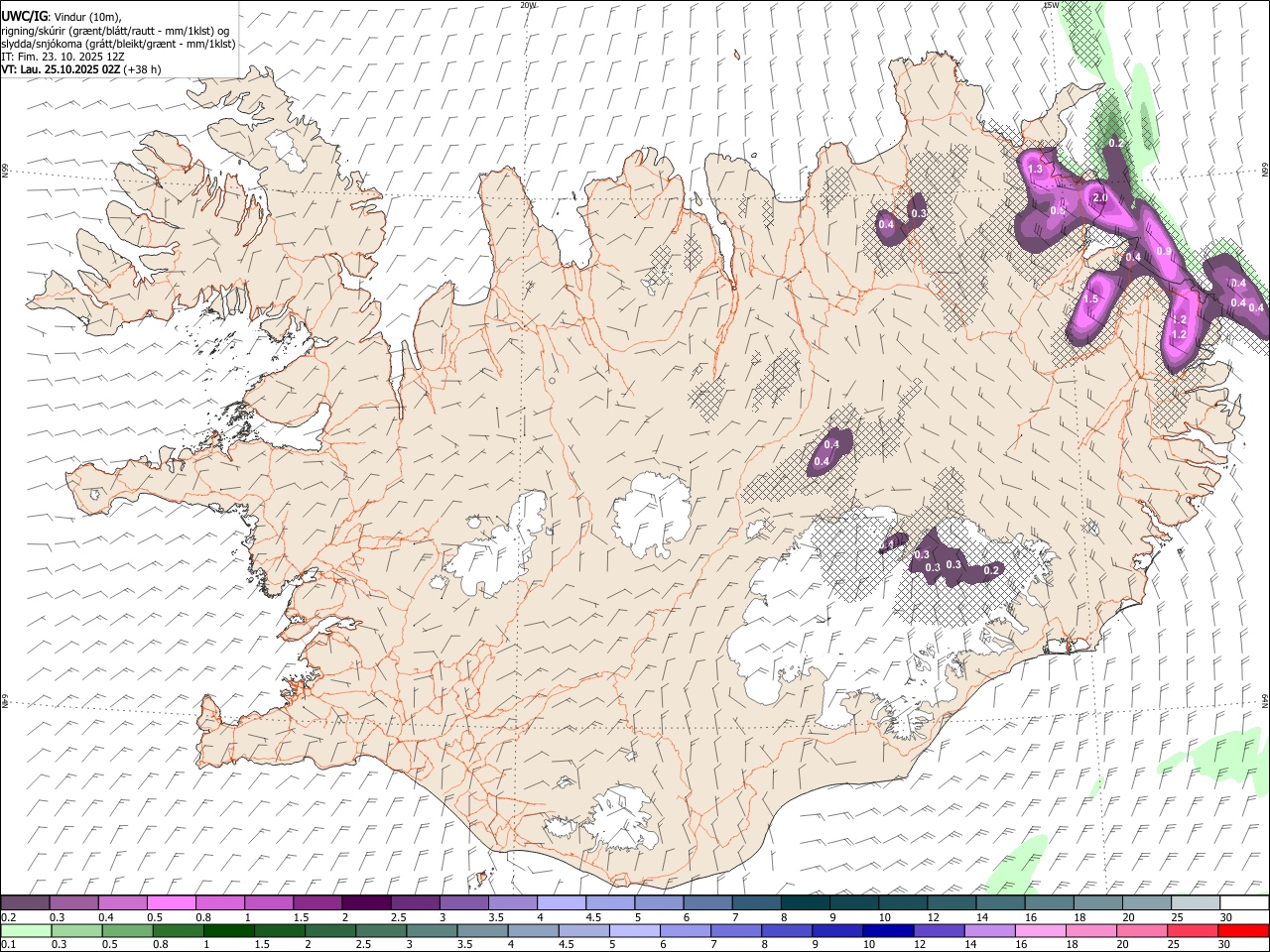Screen dimensions: 1270x952
Task: Select the palest green 0.1 swatch in rain legend
Action: [26, 931]
